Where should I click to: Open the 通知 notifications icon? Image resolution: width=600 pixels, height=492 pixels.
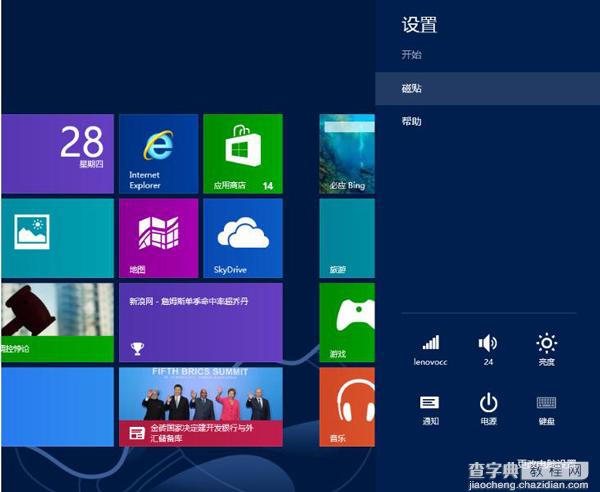point(430,410)
